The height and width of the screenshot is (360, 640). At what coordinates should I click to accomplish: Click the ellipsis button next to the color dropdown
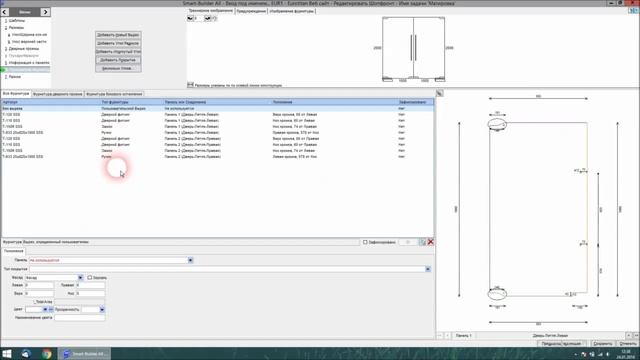pos(51,309)
